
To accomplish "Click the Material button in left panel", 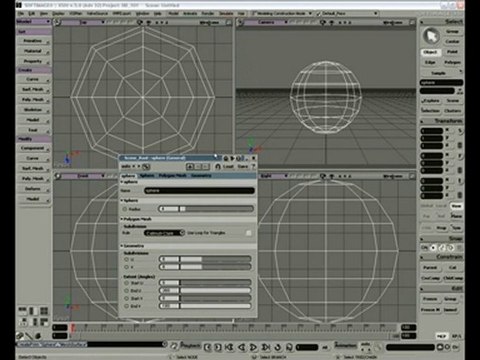I will pyautogui.click(x=33, y=51).
